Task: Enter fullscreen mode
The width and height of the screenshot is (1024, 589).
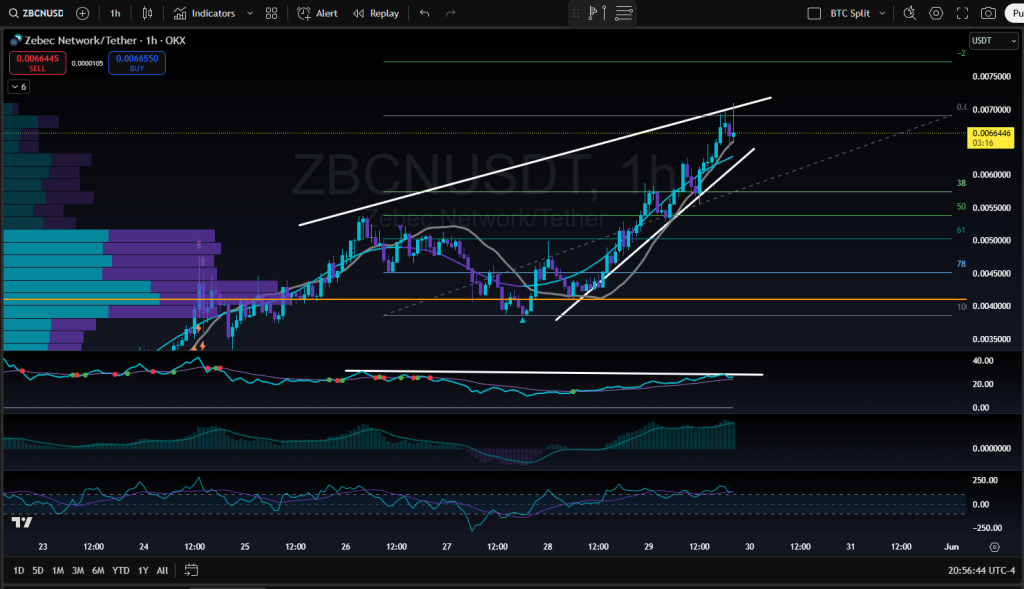Action: click(x=962, y=13)
